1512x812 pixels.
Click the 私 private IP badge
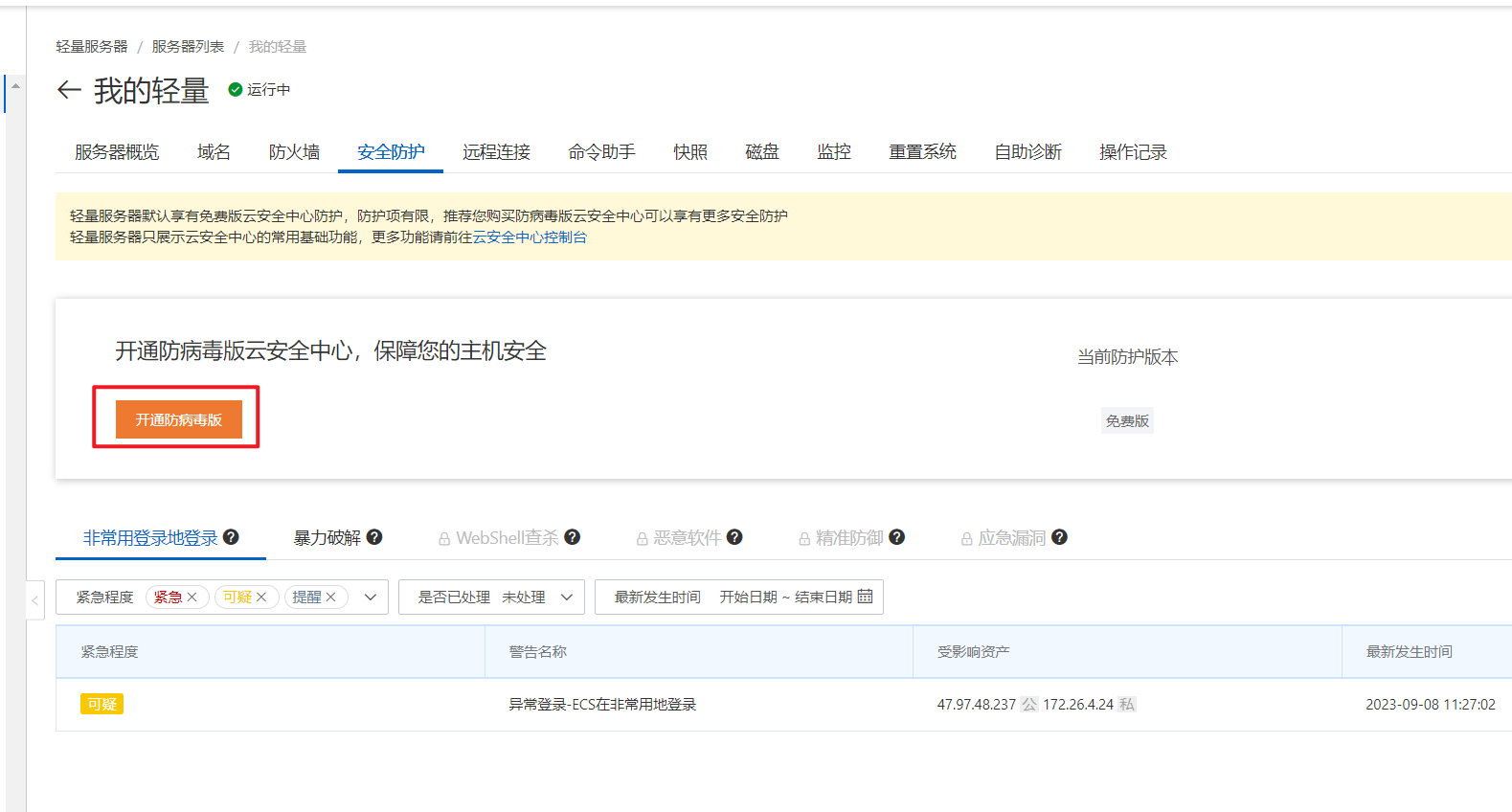pos(1127,704)
